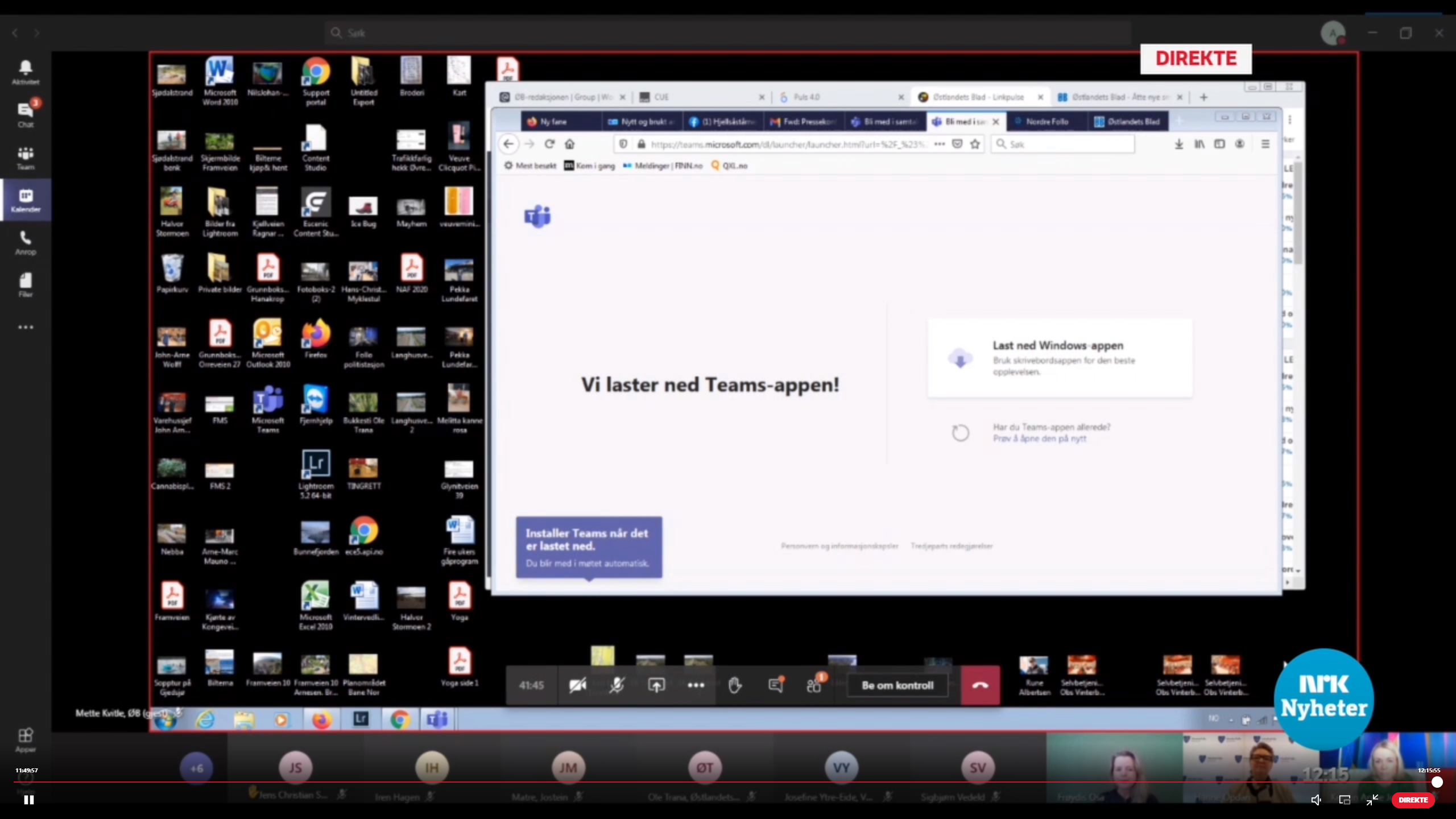The height and width of the screenshot is (819, 1456).
Task: Switch to Nordre Follo Firefox tab
Action: point(1046,121)
